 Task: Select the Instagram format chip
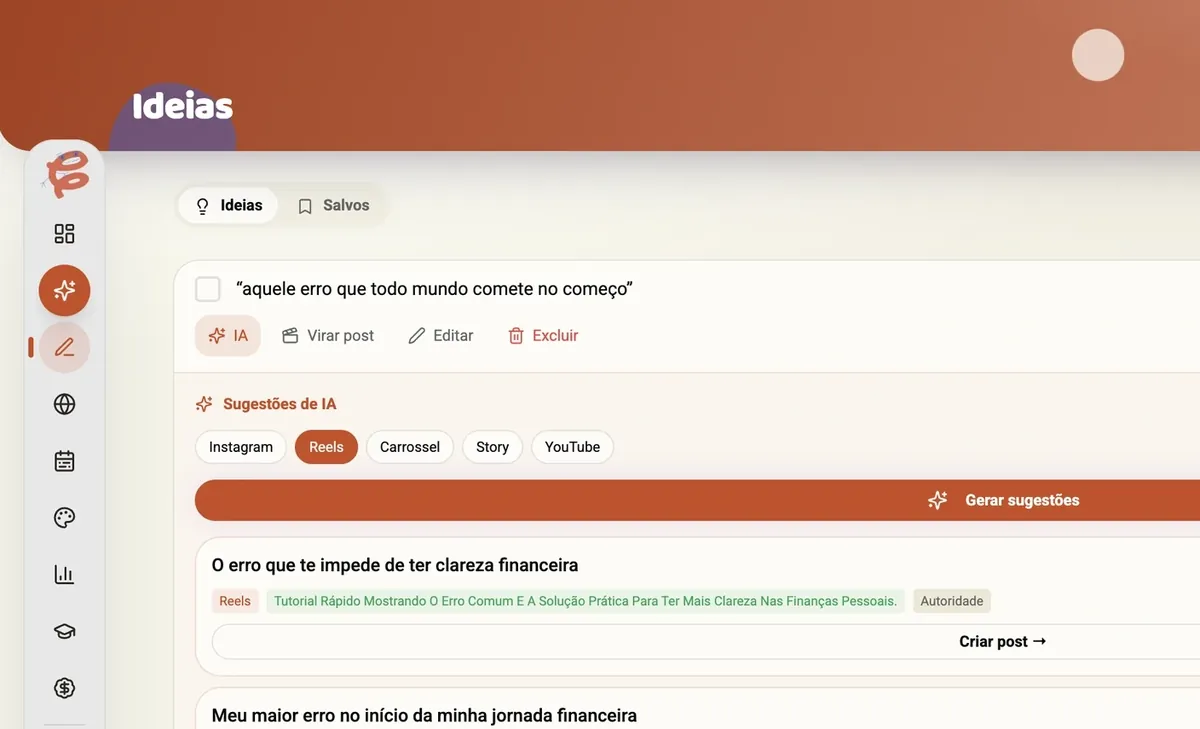(241, 447)
